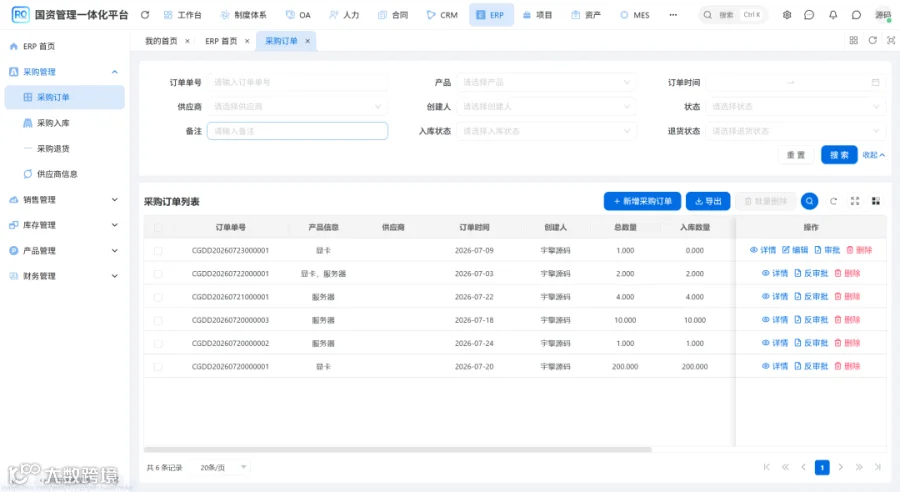Open the more modules ellipsis menu
This screenshot has width=900, height=492.
(673, 15)
